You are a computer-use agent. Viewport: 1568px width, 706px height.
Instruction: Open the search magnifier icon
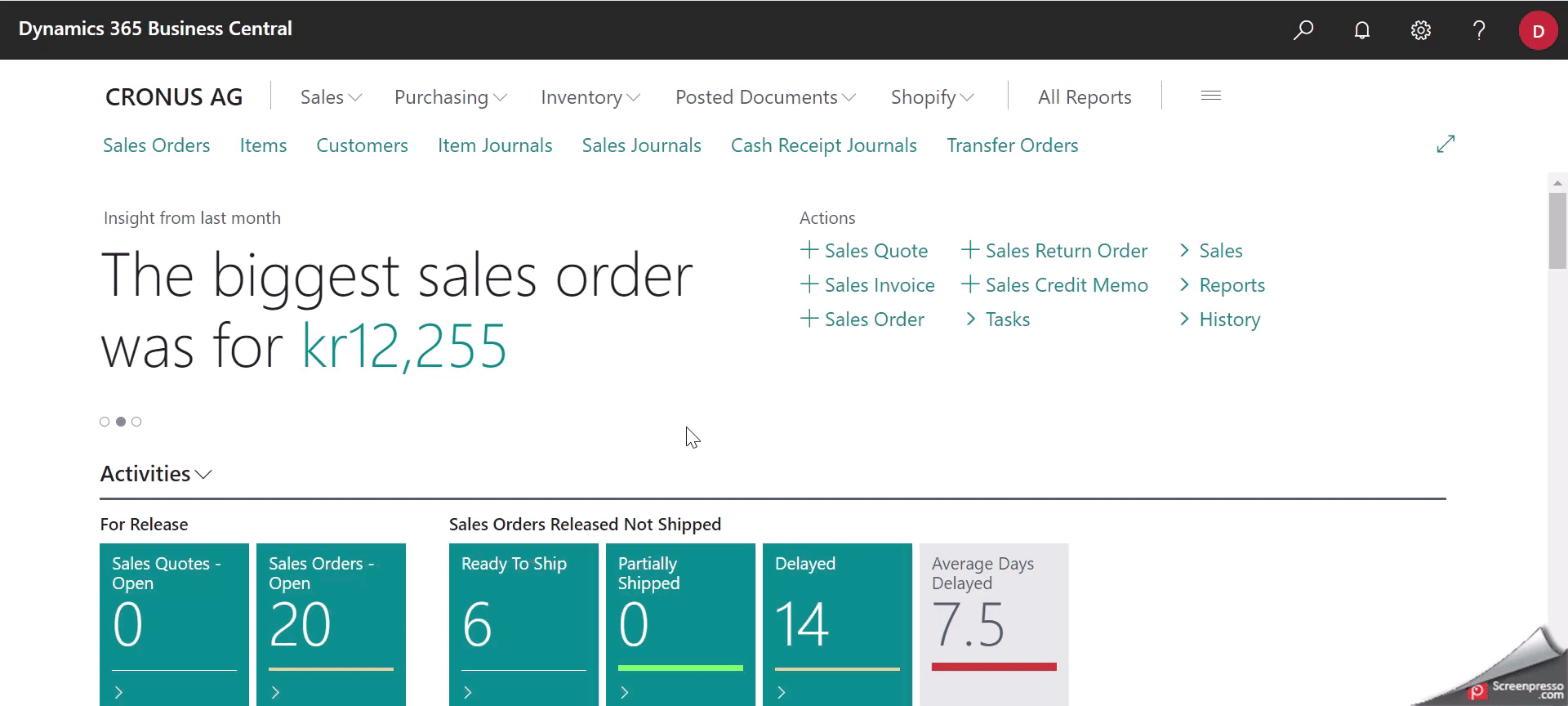point(1303,30)
